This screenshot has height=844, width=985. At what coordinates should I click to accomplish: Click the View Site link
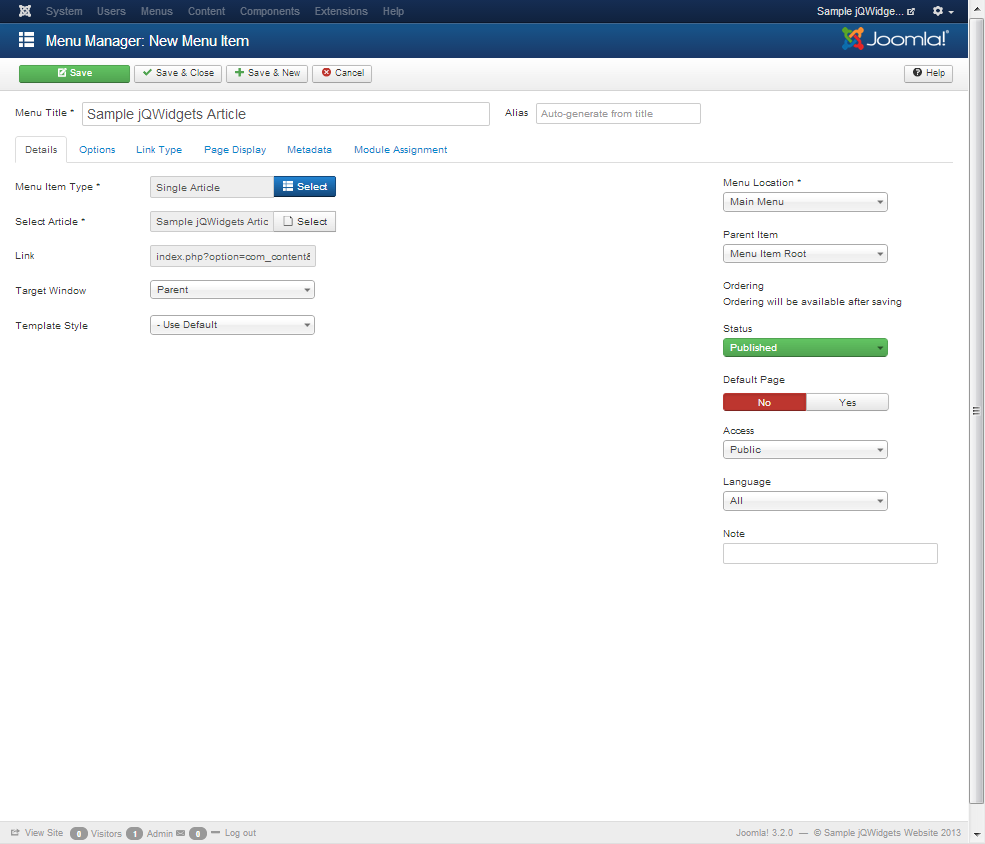(x=44, y=833)
